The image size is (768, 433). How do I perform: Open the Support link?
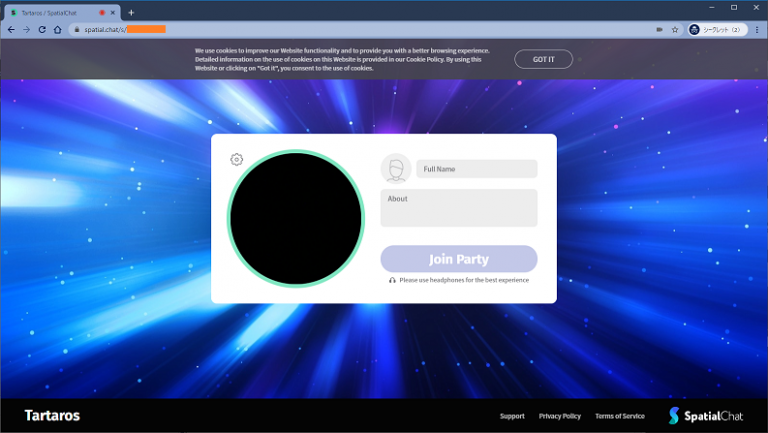[x=512, y=416]
